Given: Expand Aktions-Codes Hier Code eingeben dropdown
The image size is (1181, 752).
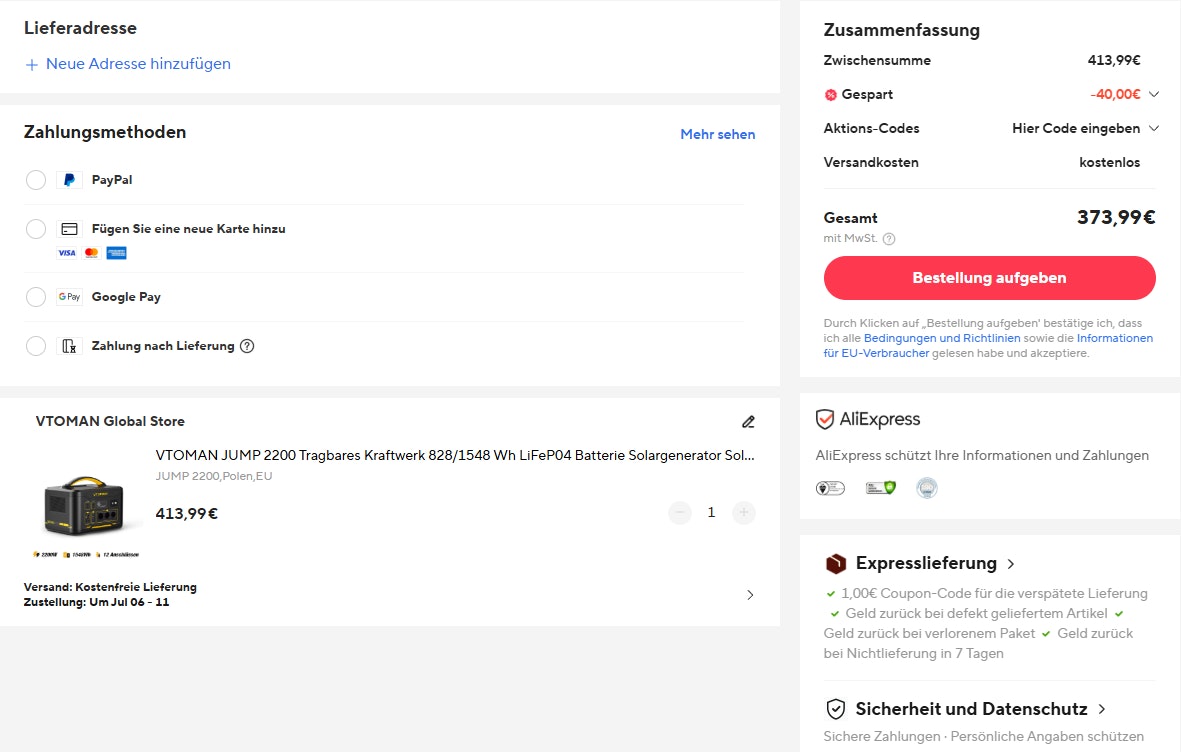Looking at the screenshot, I should (x=1154, y=129).
